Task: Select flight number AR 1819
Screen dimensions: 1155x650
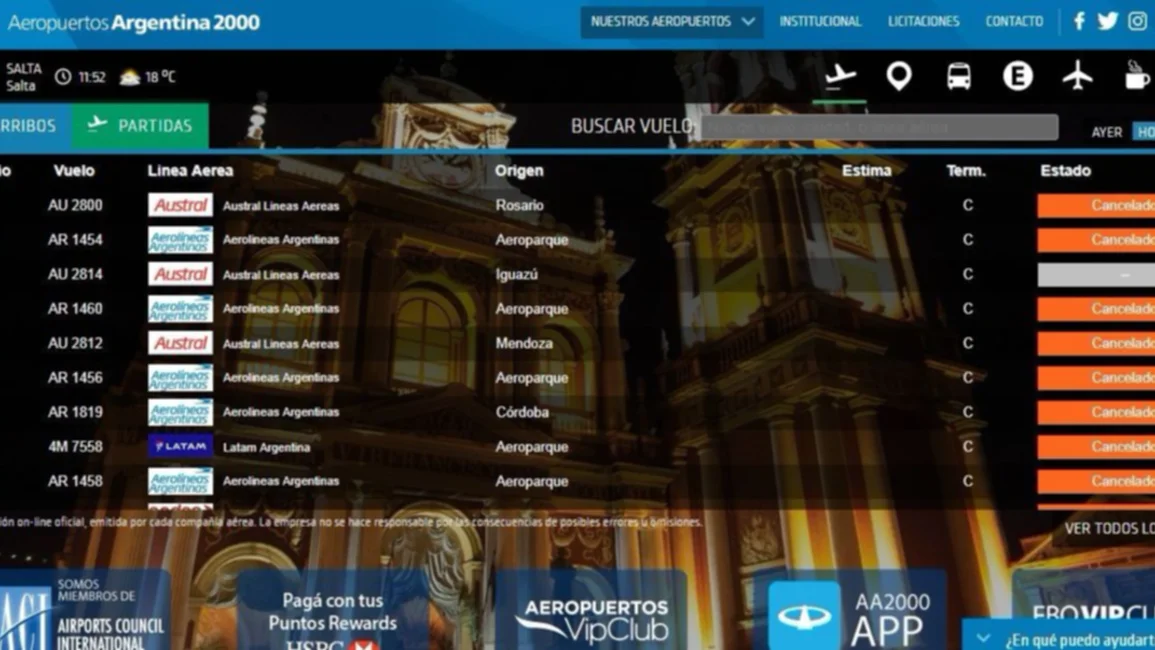Action: click(75, 412)
